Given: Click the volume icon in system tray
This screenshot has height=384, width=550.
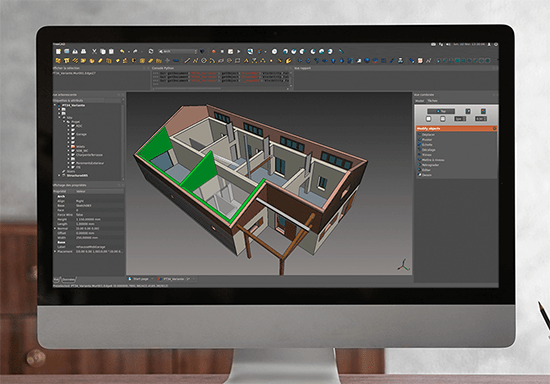Looking at the screenshot, I should pyautogui.click(x=448, y=45).
